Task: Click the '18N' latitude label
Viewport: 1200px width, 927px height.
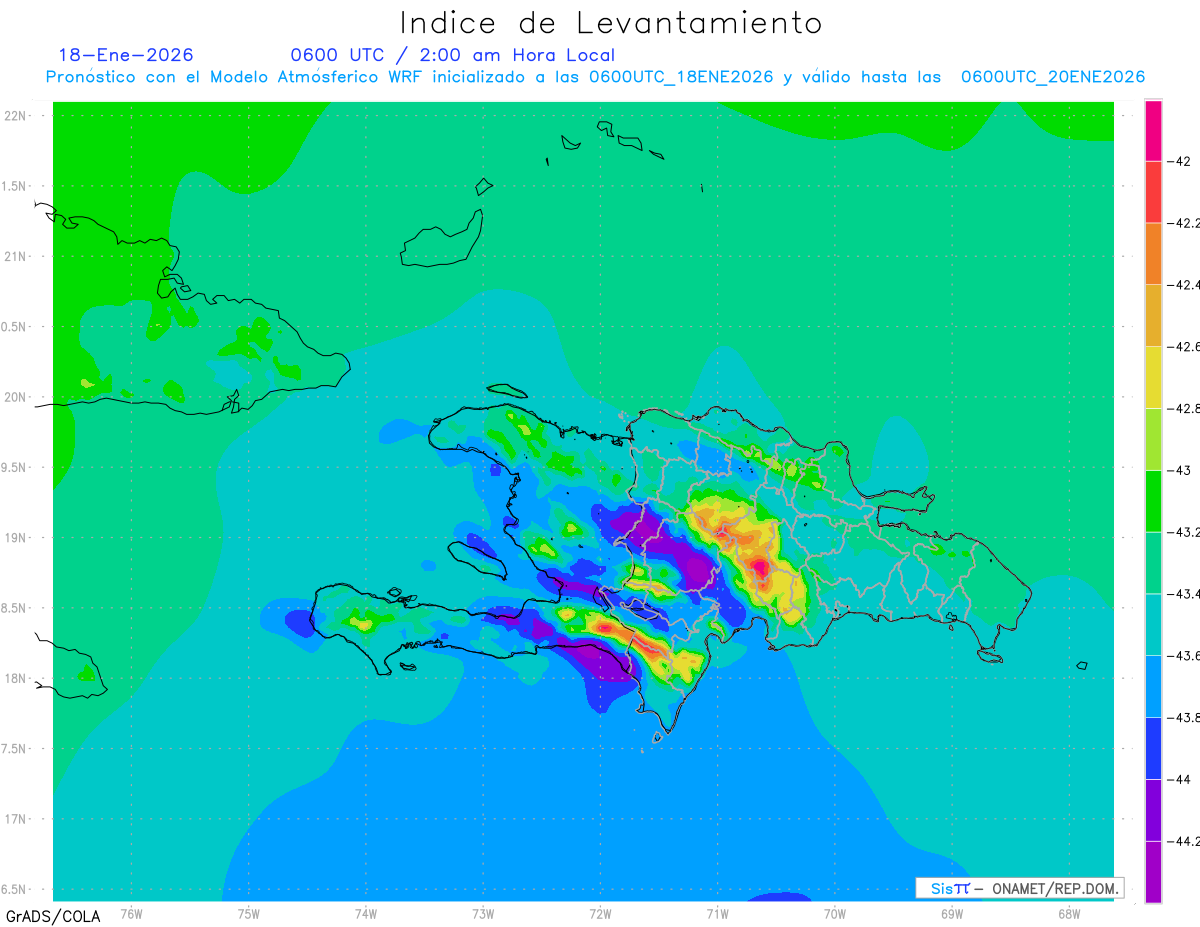Action: (x=16, y=678)
